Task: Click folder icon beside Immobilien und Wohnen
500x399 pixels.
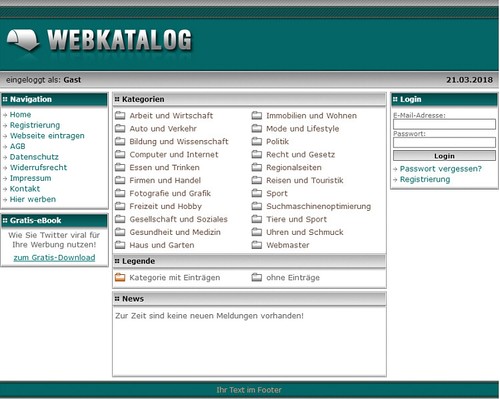Action: 257,116
